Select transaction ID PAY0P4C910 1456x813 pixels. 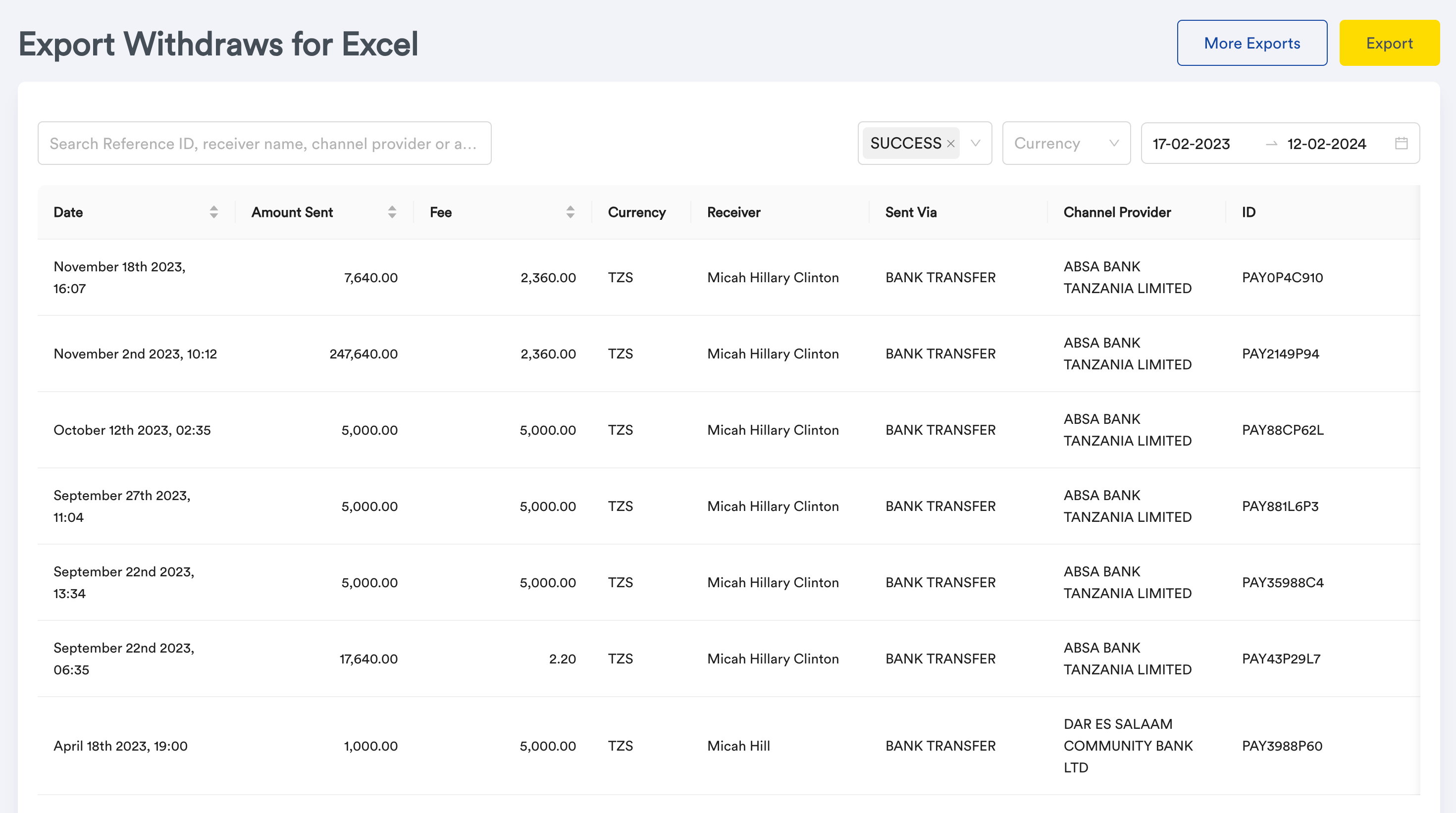[1283, 278]
